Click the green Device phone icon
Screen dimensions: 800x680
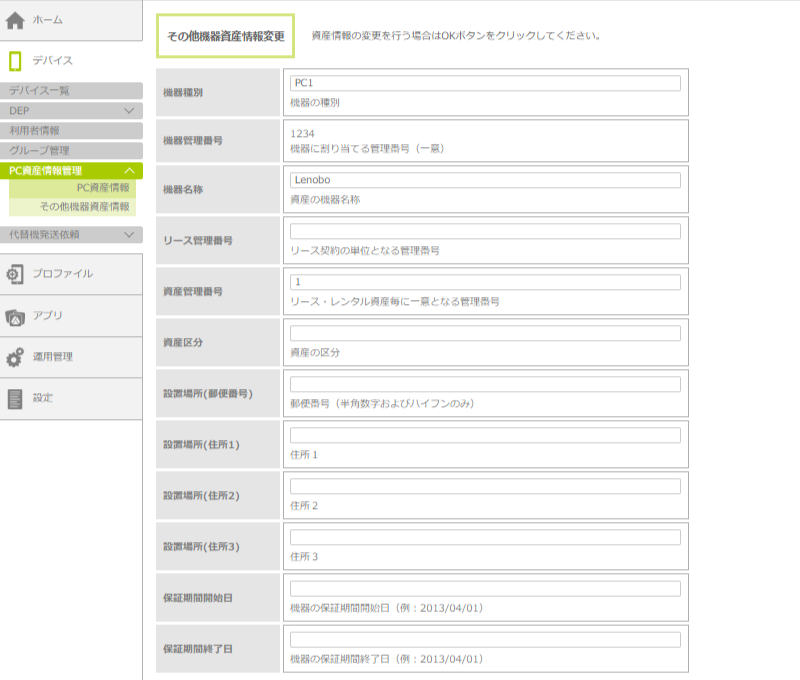click(15, 61)
